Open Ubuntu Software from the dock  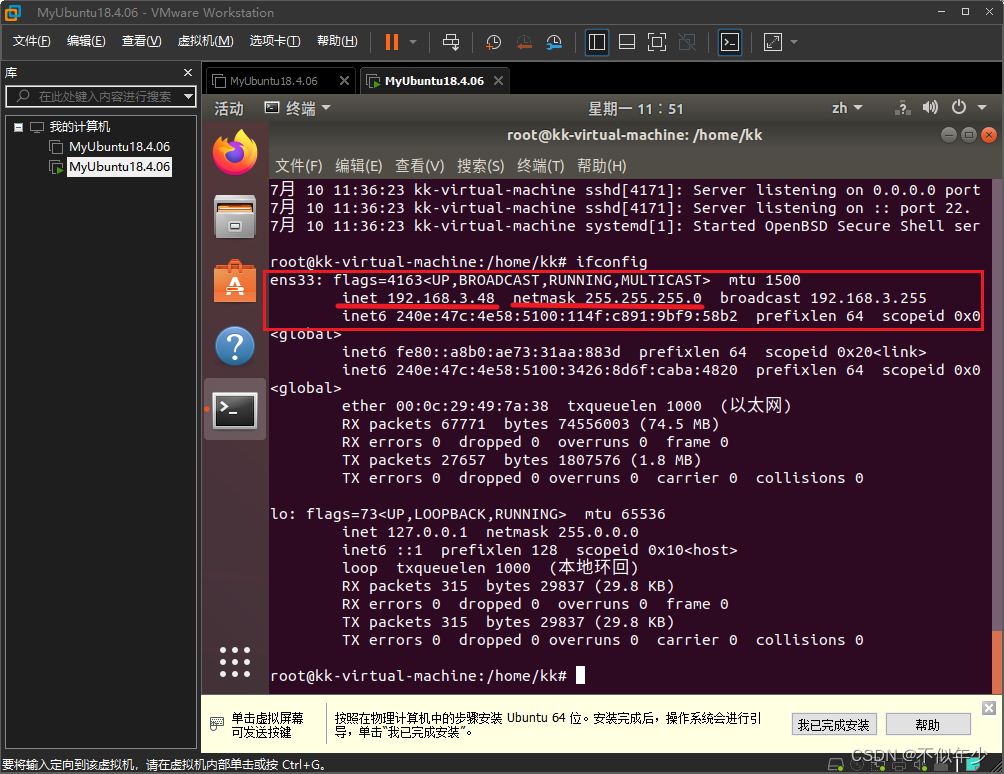coord(235,281)
